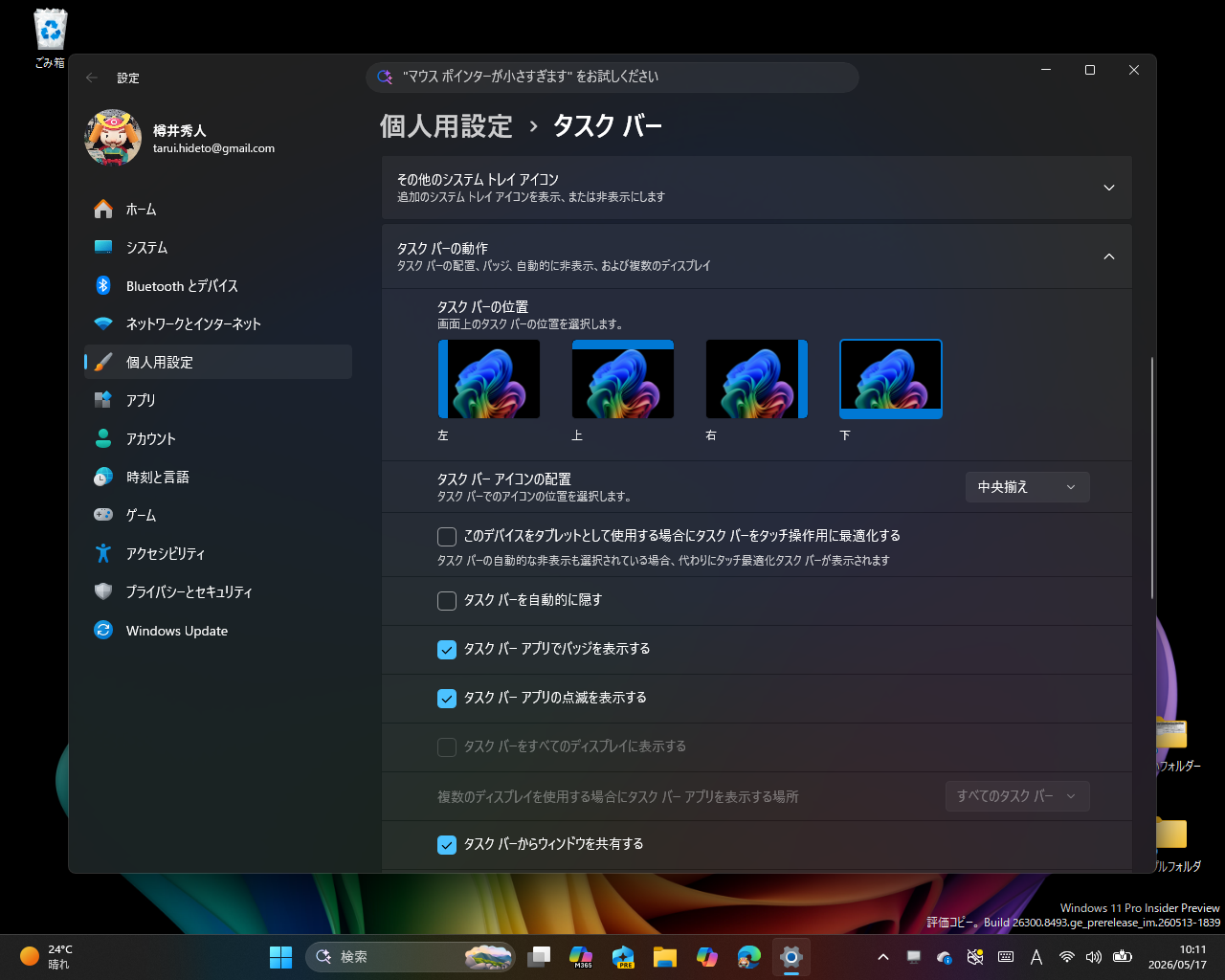The width and height of the screenshot is (1225, 980).
Task: Open the Windows Start button
Action: (280, 956)
